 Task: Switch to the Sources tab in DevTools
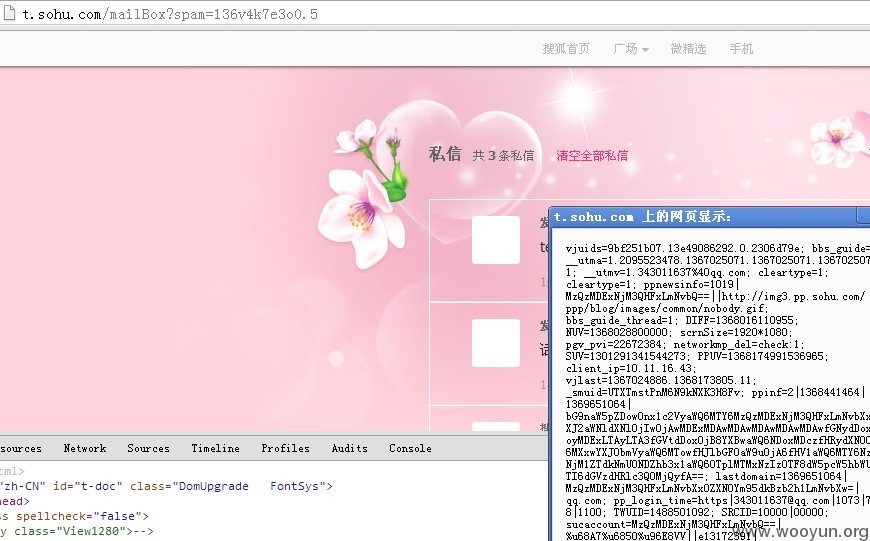(x=148, y=448)
